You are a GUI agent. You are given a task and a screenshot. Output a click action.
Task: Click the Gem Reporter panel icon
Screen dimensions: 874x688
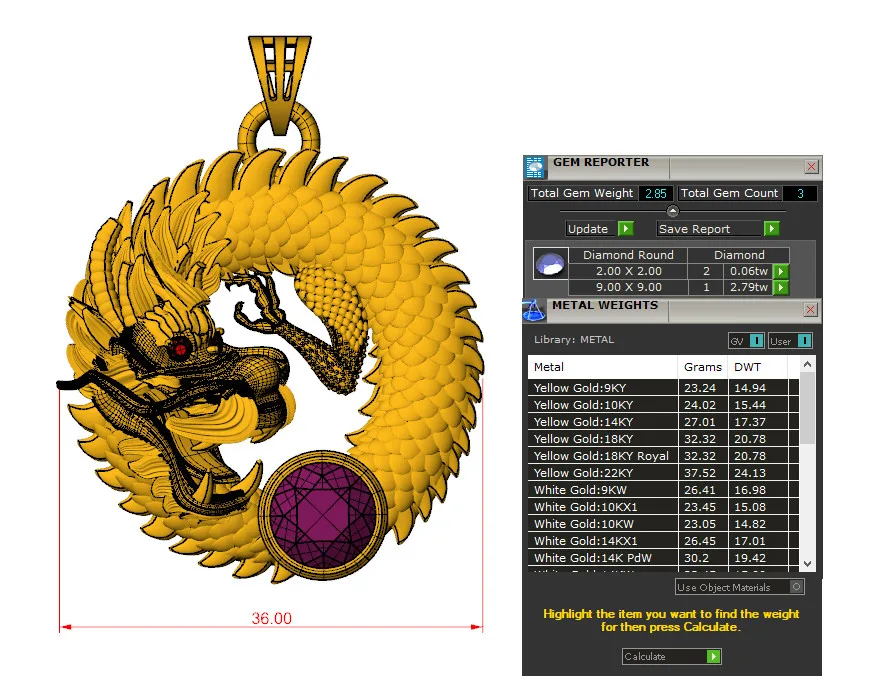(x=535, y=167)
